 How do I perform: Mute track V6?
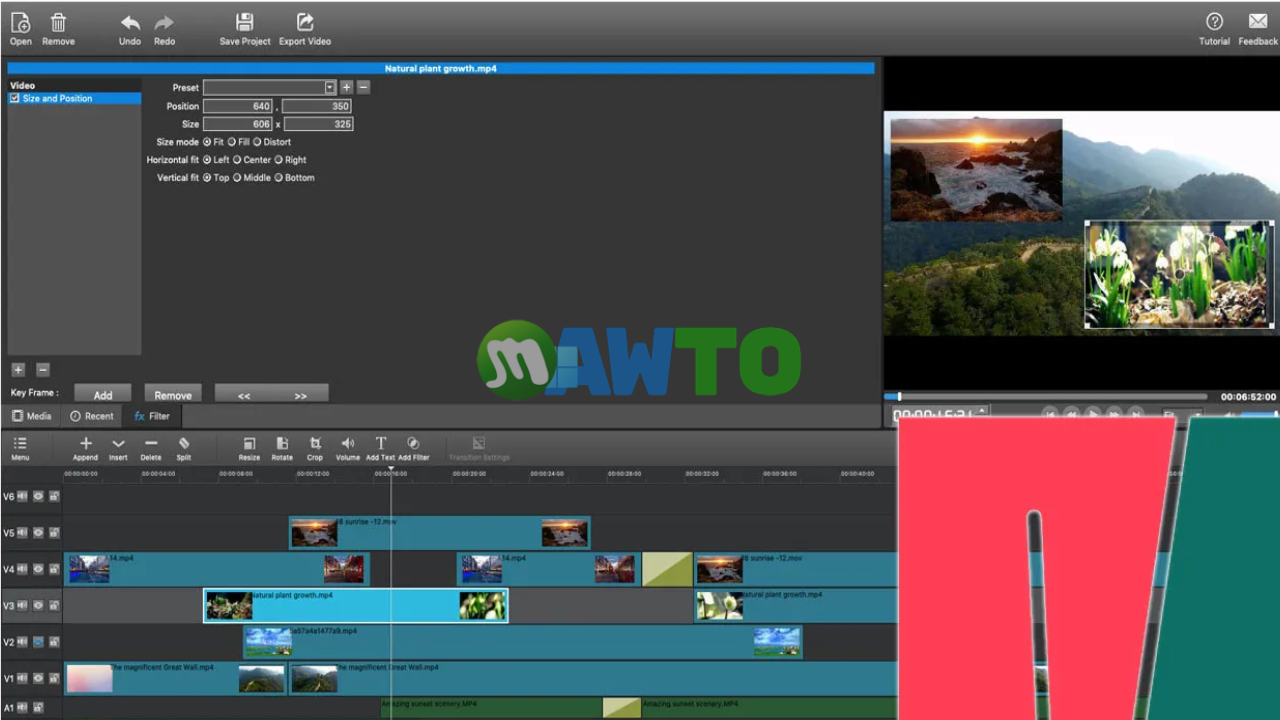[x=23, y=496]
